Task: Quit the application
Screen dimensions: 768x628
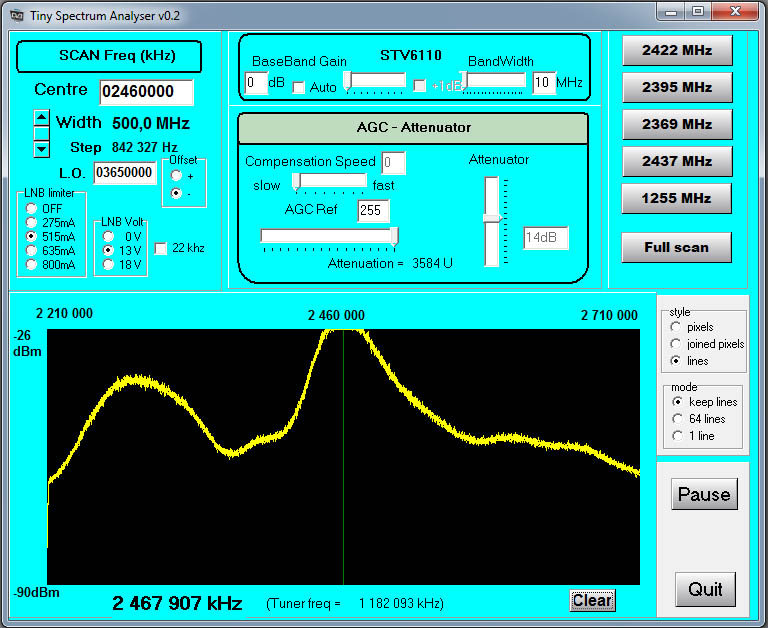Action: coord(705,589)
